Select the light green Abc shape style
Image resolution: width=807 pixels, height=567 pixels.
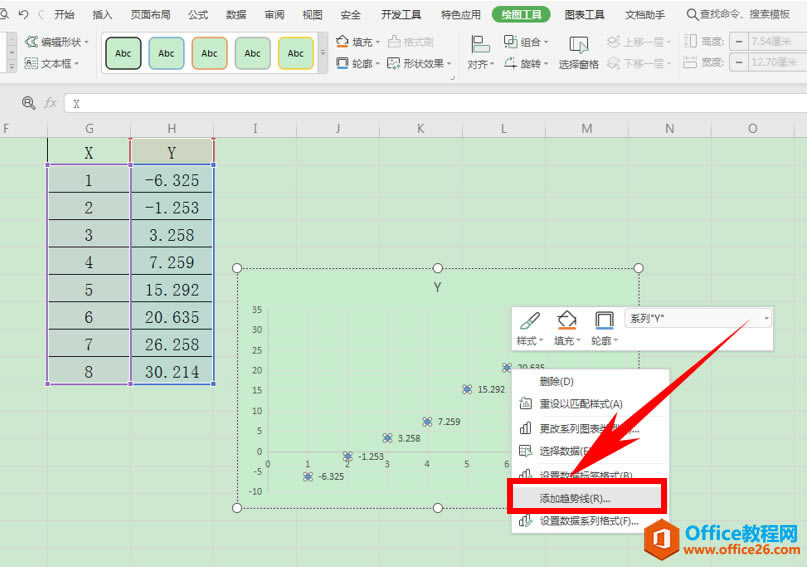coord(253,53)
